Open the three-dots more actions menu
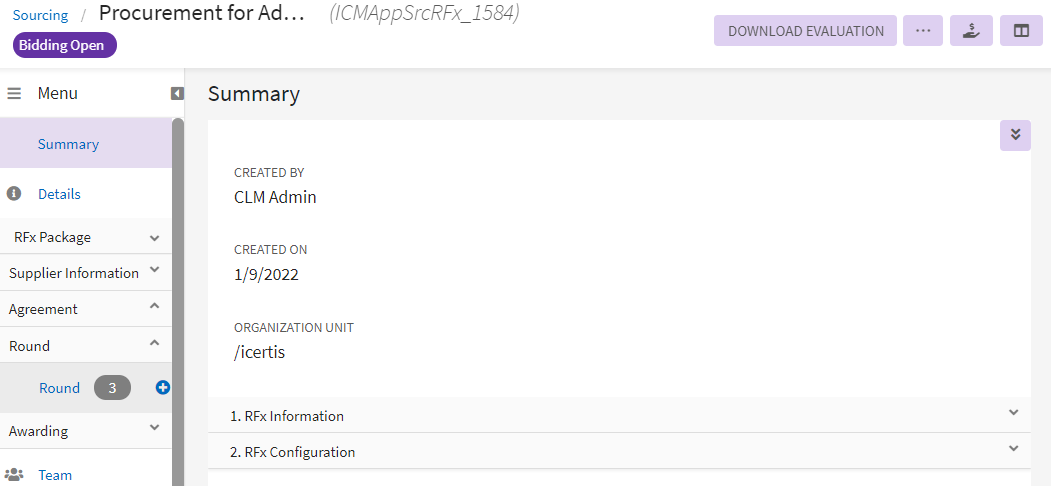The width and height of the screenshot is (1051, 486). pyautogui.click(x=922, y=31)
